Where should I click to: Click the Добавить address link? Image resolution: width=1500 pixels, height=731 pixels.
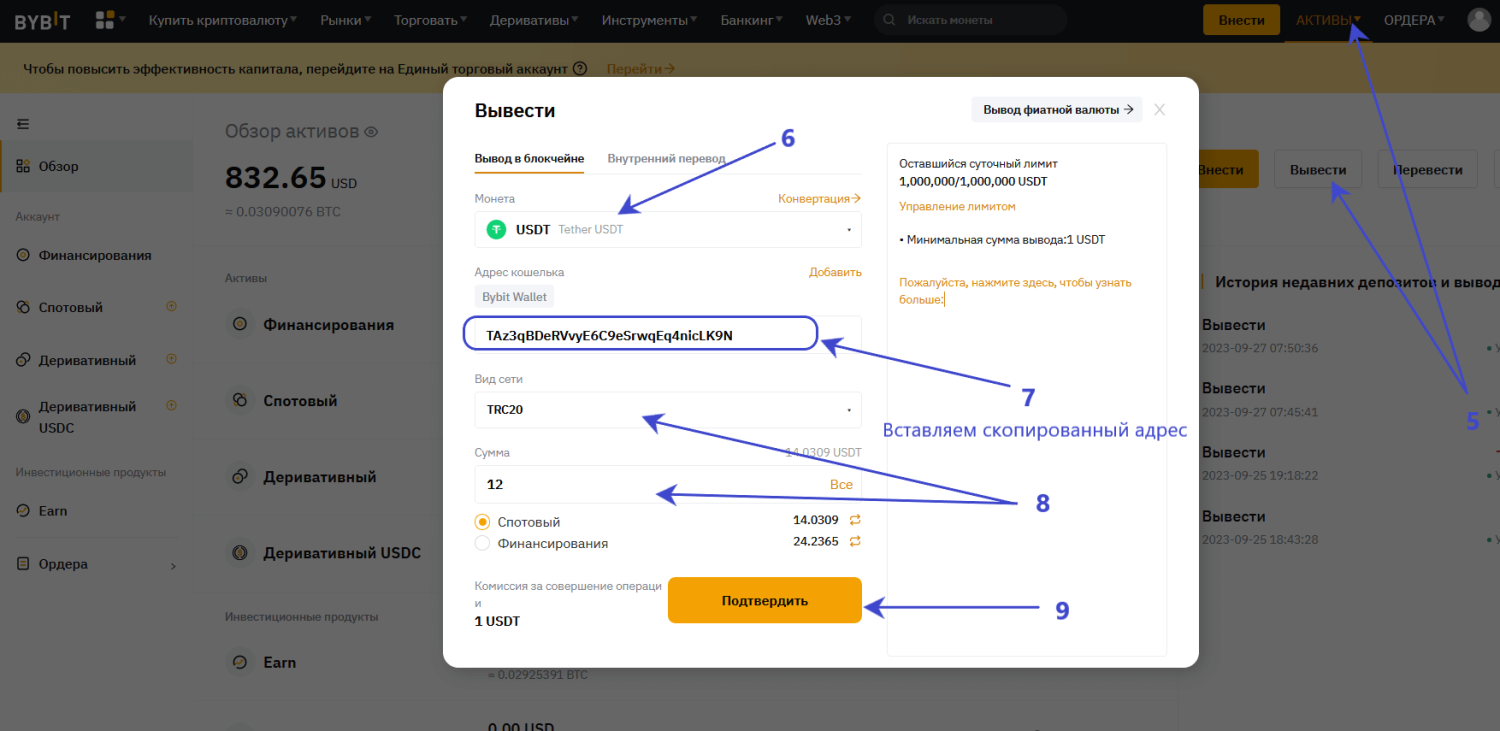[835, 272]
